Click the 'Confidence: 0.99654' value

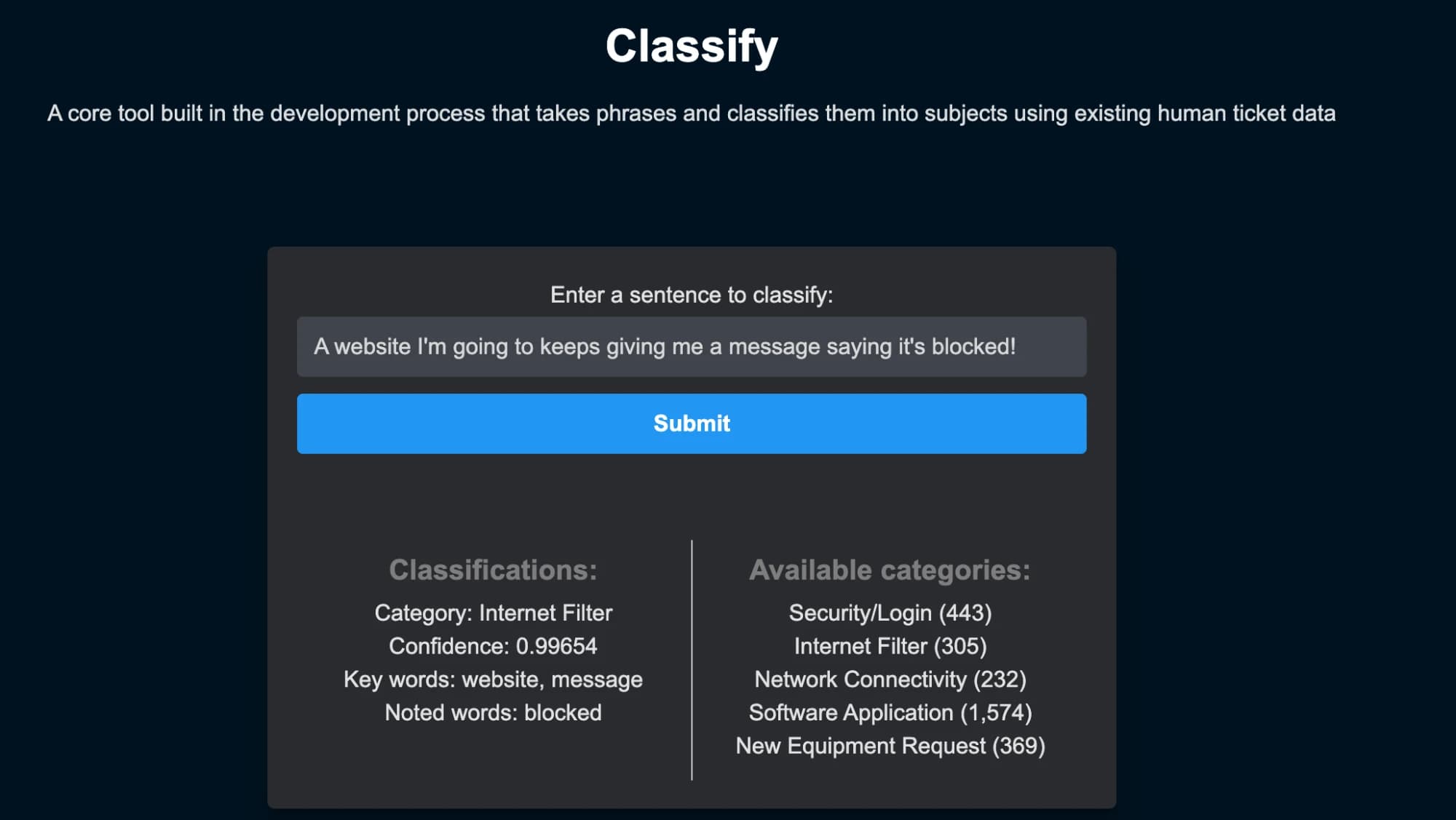click(493, 646)
